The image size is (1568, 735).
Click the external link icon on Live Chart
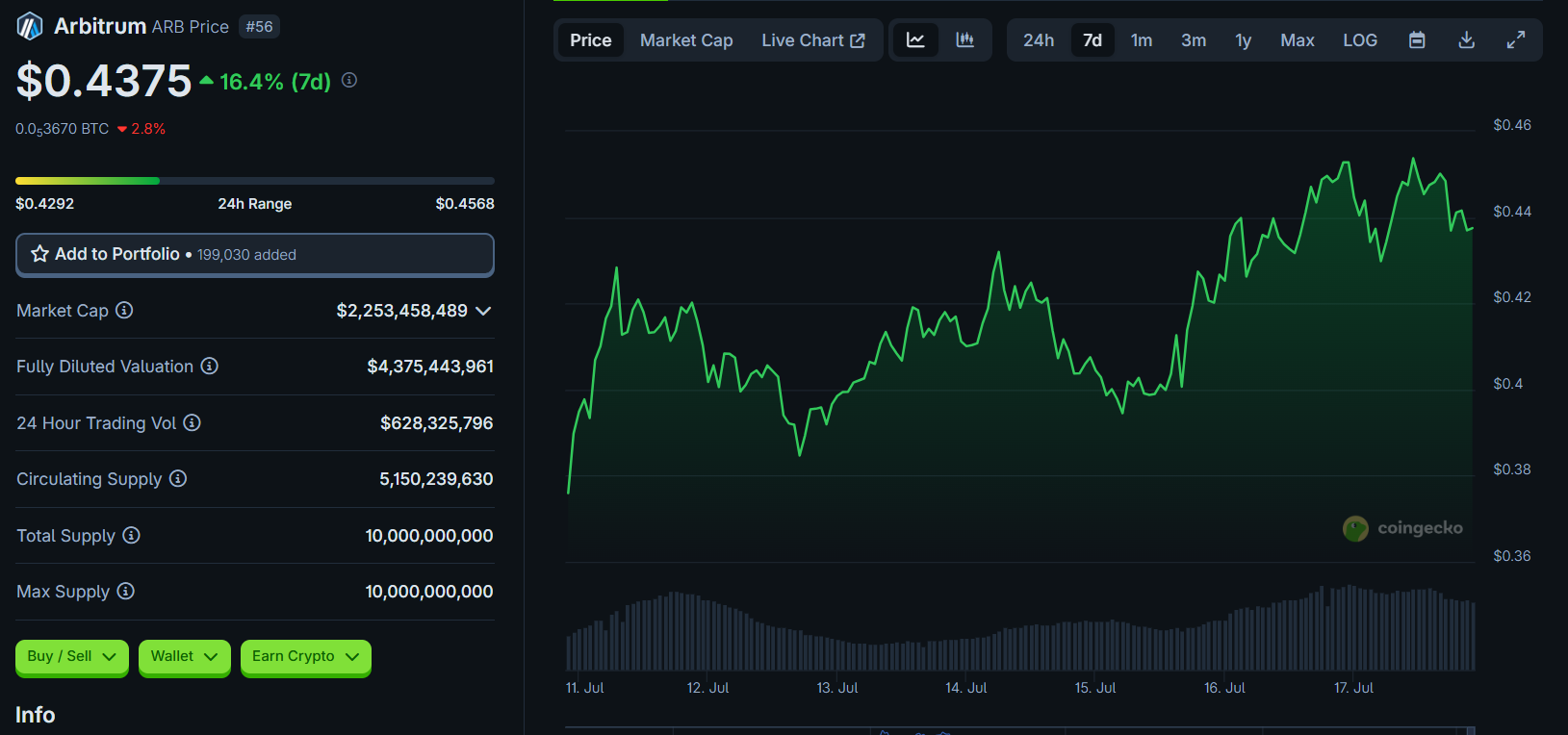(857, 40)
